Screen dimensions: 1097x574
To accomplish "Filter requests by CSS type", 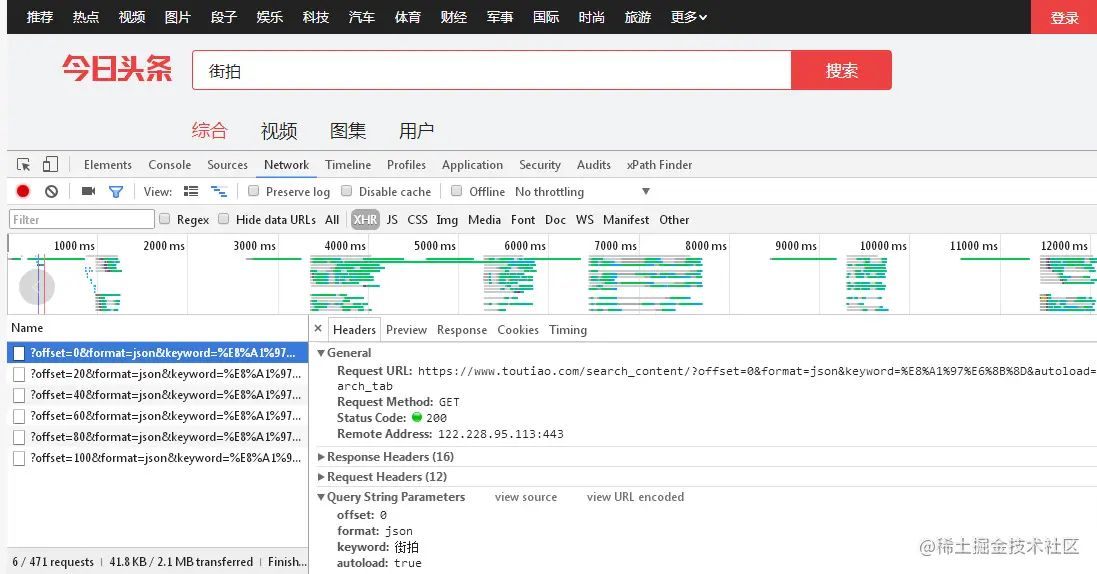I will pos(417,219).
